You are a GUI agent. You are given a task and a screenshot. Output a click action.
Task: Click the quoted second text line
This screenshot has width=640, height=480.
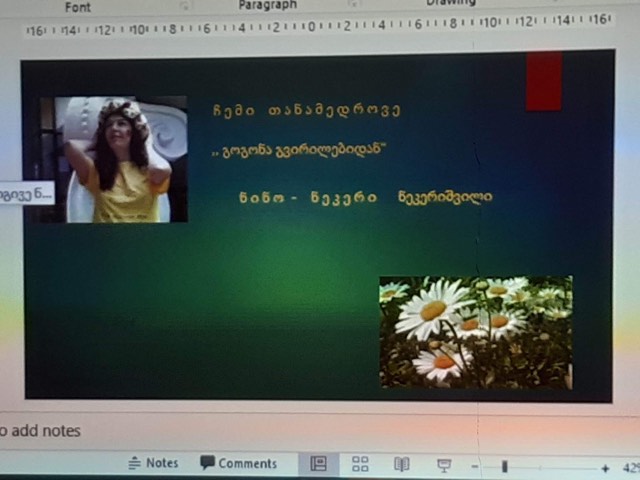point(299,152)
